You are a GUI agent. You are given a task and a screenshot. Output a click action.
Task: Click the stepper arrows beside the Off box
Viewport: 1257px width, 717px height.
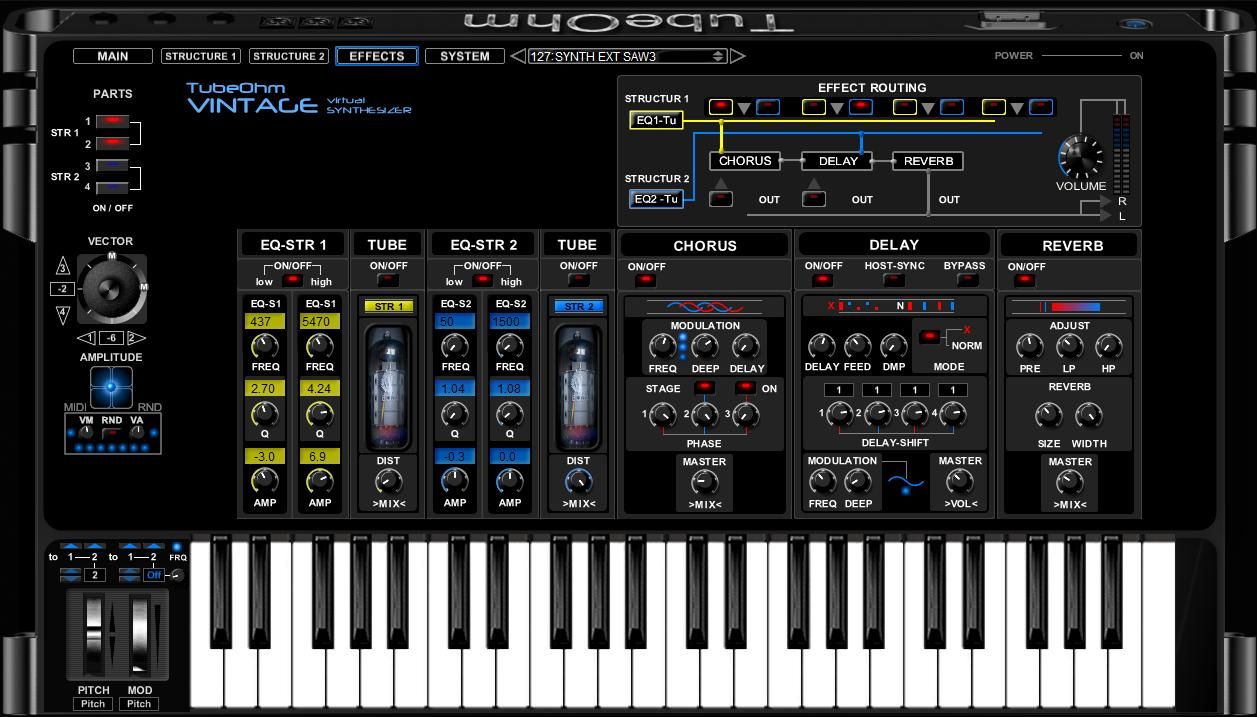click(130, 575)
